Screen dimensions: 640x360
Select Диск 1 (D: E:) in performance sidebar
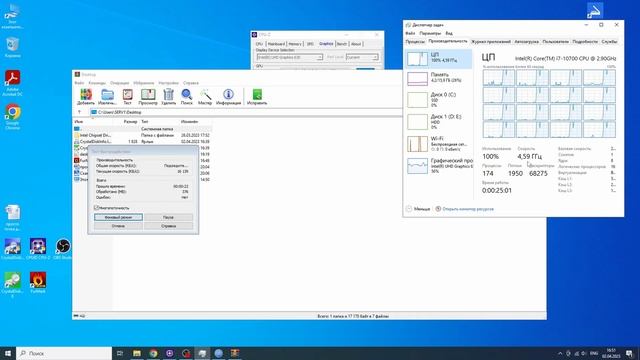click(439, 122)
